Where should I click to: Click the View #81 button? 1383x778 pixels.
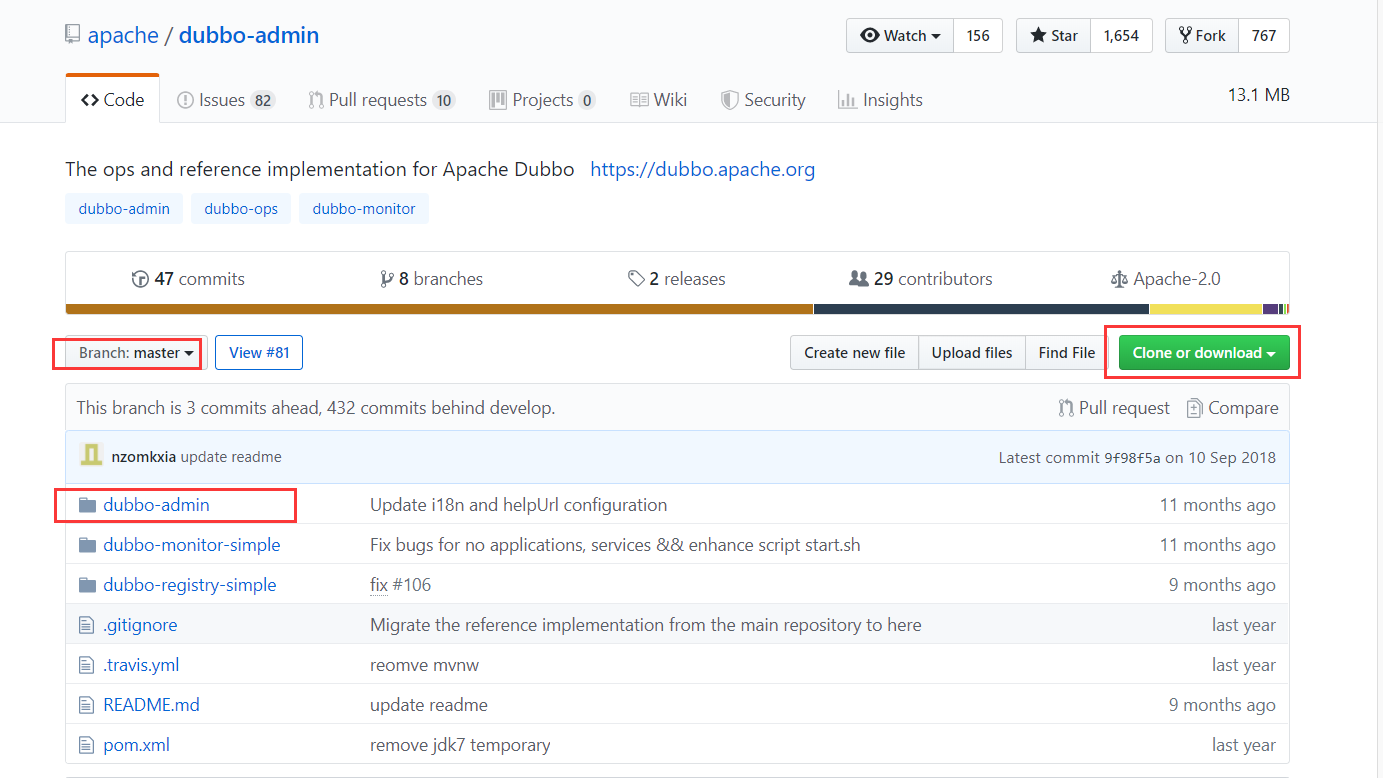tap(259, 353)
